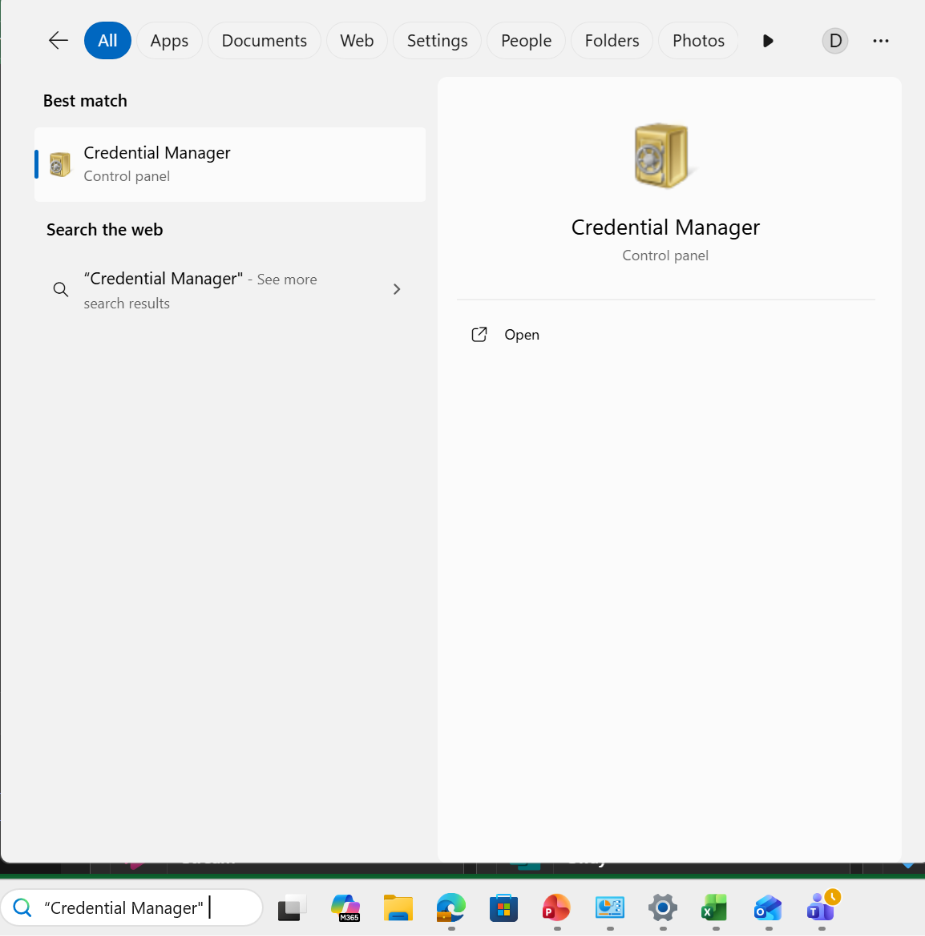925x936 pixels.
Task: Click the large Credential Manager safe icon
Action: [663, 155]
